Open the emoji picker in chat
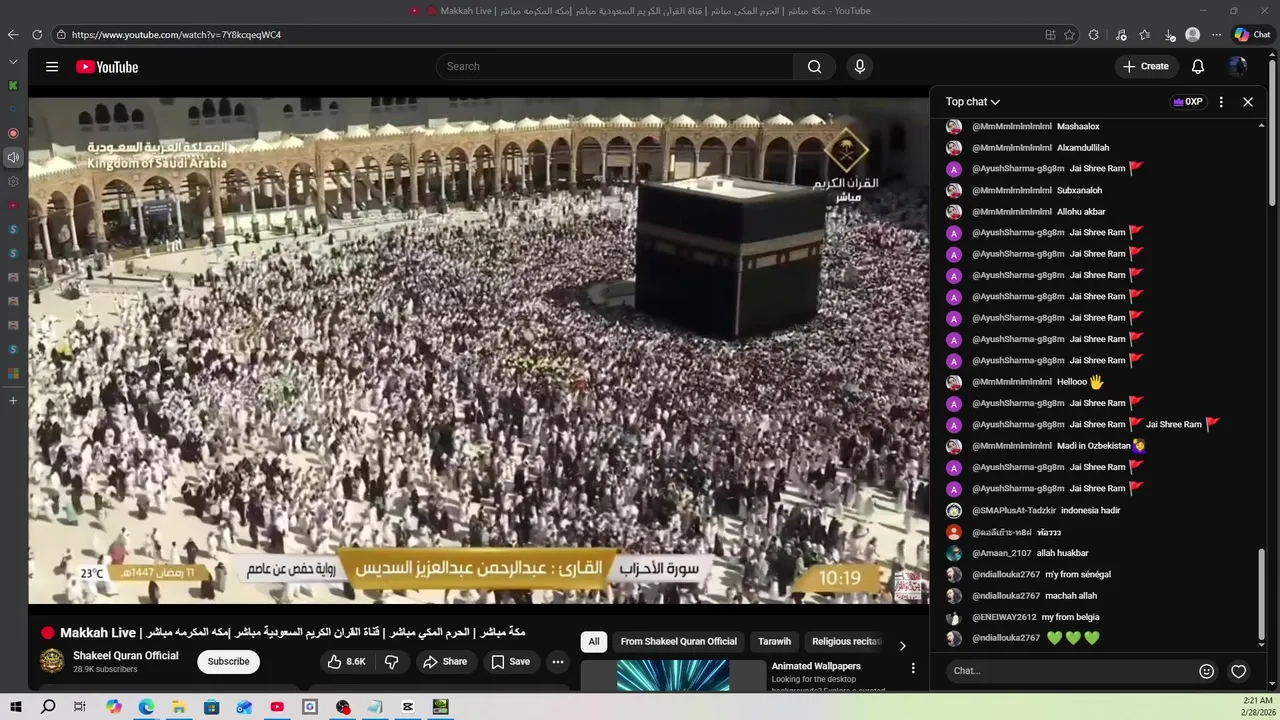 (1207, 671)
